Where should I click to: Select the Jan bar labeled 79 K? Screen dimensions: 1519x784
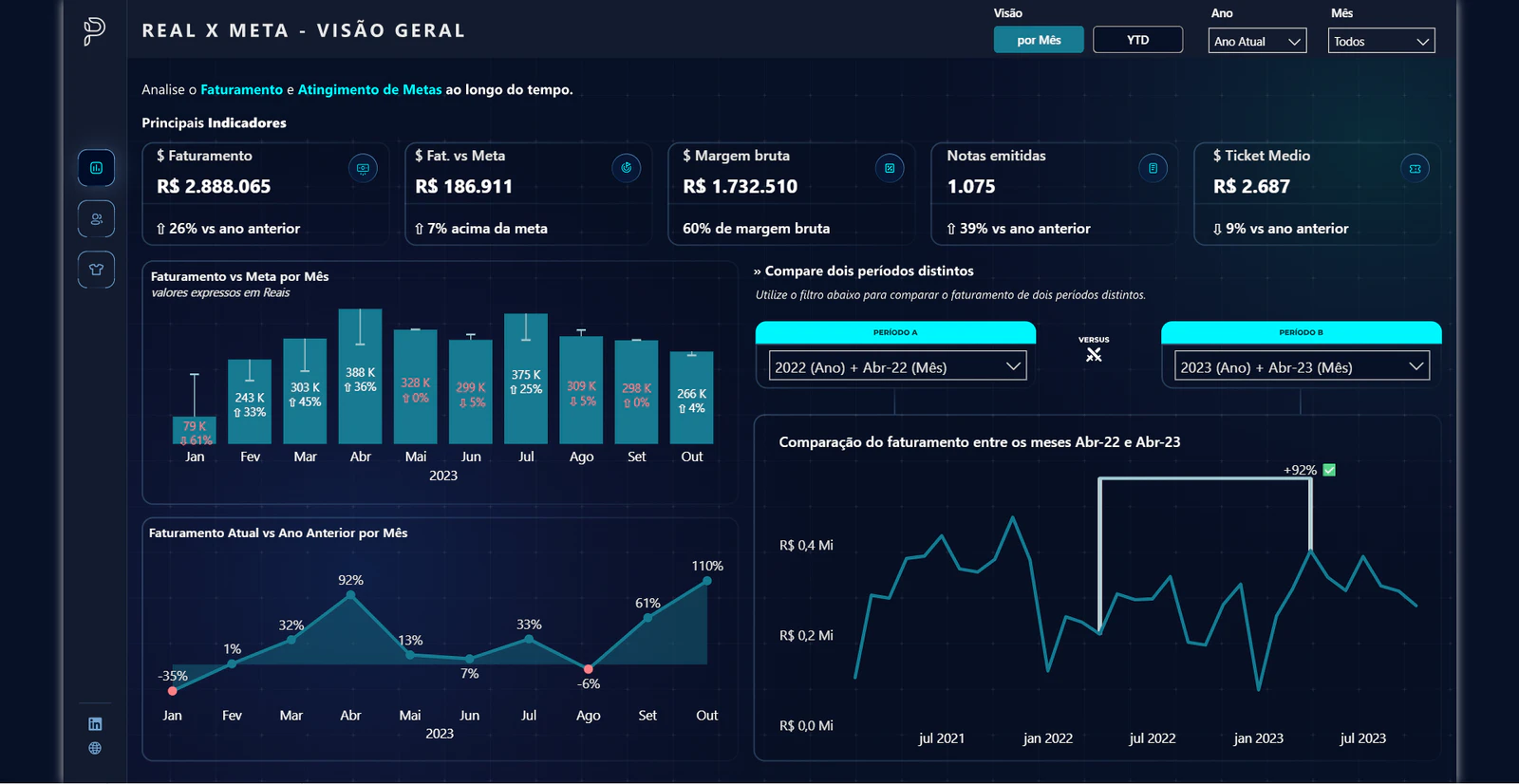195,430
